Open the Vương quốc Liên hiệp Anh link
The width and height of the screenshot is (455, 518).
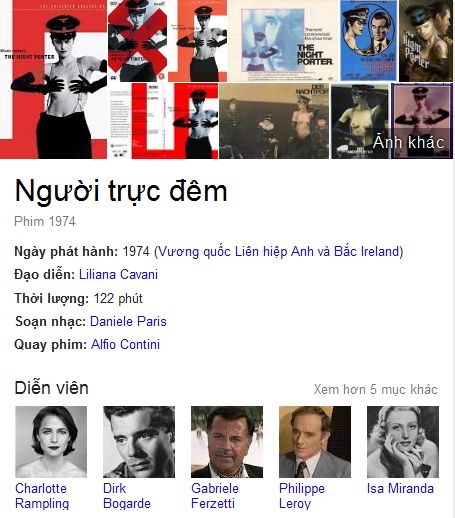(279, 251)
